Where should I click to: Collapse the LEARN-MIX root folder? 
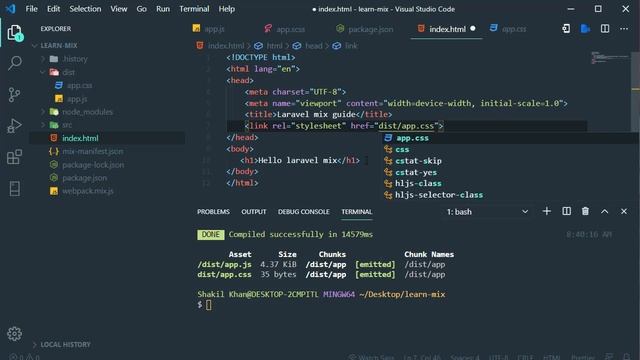(x=59, y=45)
